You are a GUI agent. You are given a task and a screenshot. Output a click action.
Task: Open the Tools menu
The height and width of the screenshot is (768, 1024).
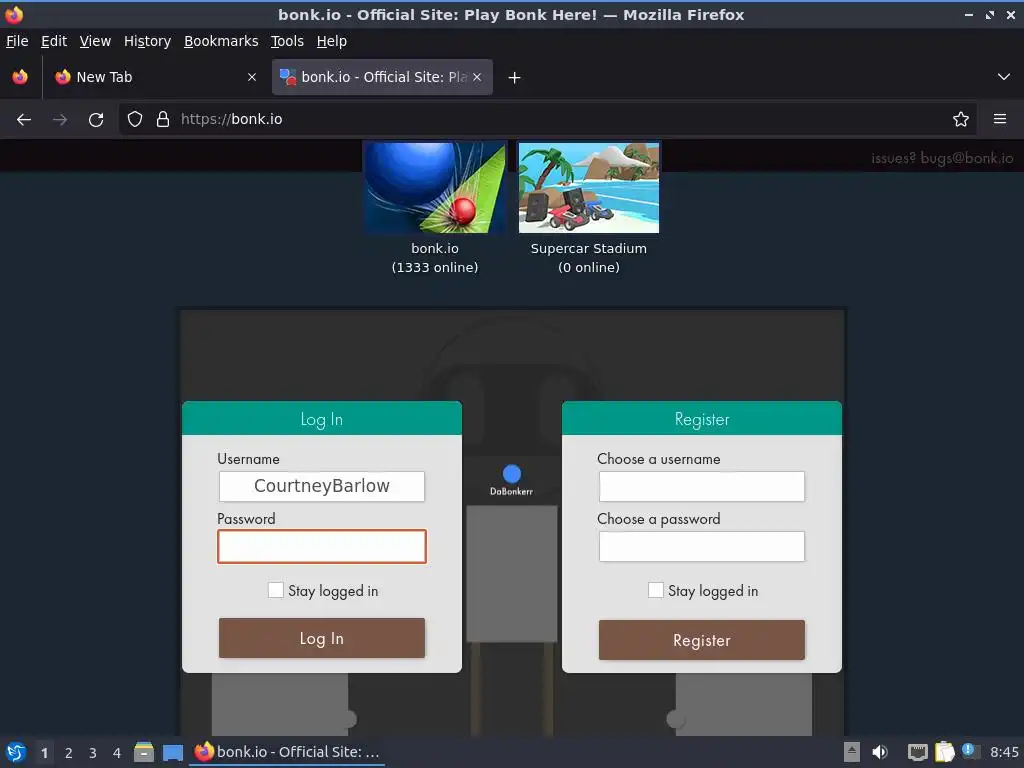[x=287, y=41]
